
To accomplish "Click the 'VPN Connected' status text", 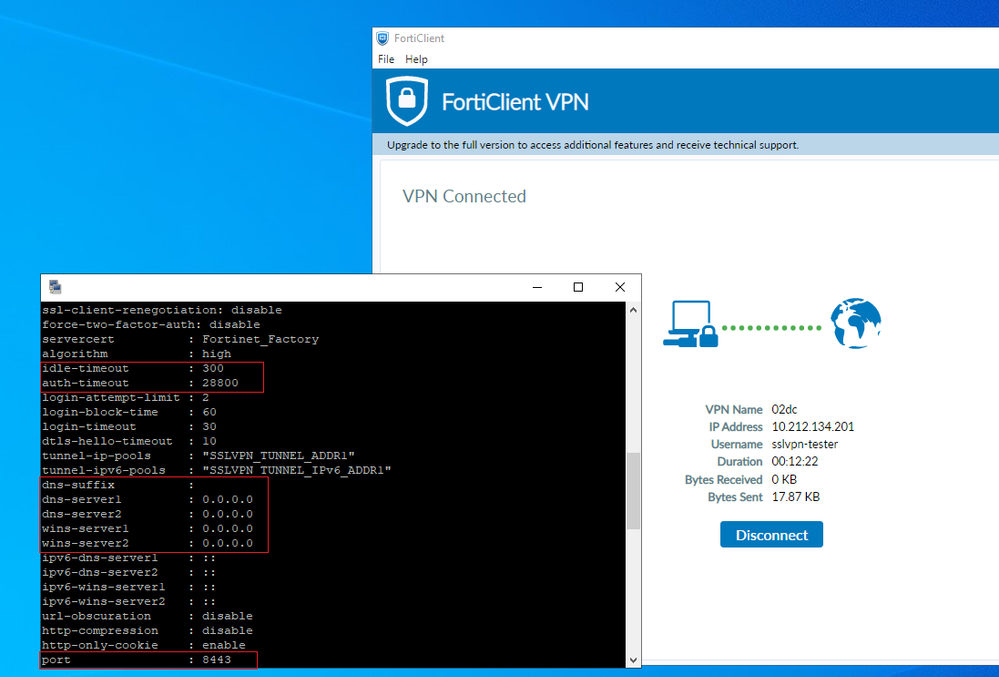I will point(464,196).
